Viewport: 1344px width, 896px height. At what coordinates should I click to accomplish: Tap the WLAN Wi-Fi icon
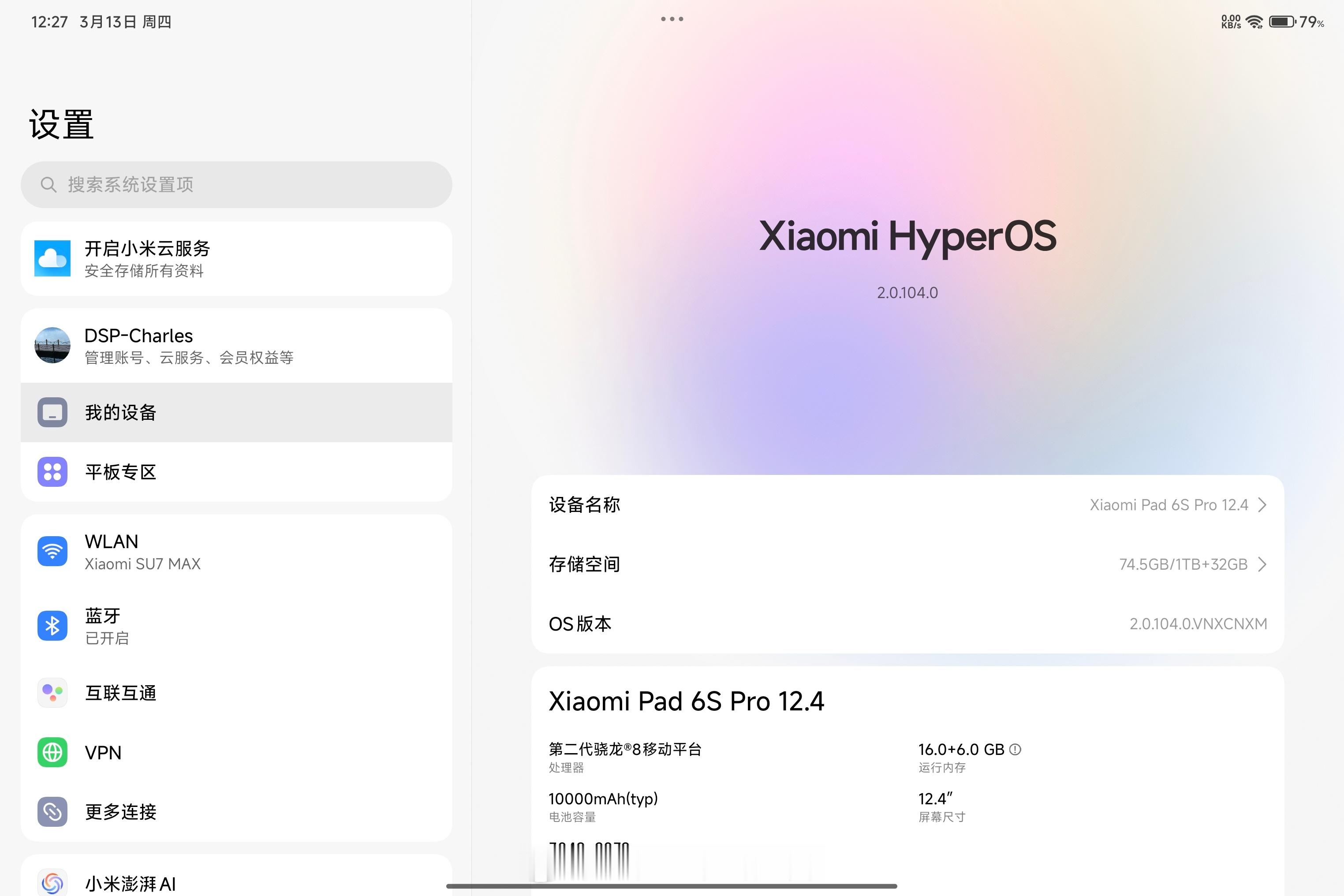[52, 552]
